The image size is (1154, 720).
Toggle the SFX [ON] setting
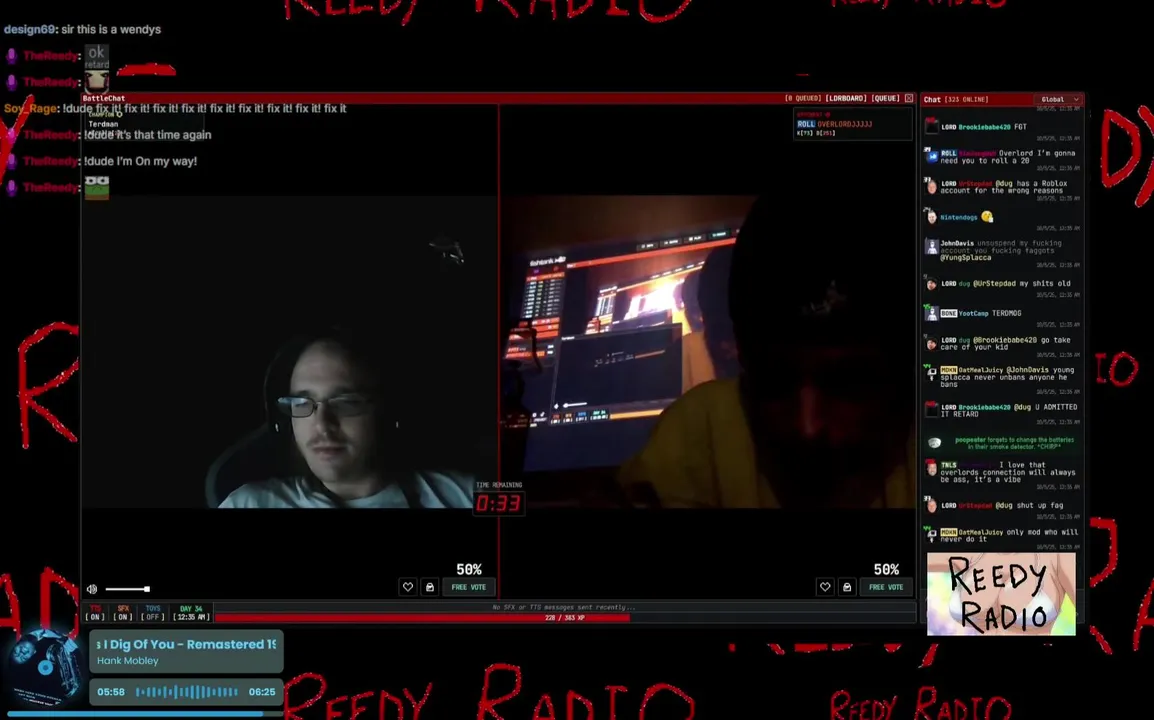pyautogui.click(x=123, y=613)
